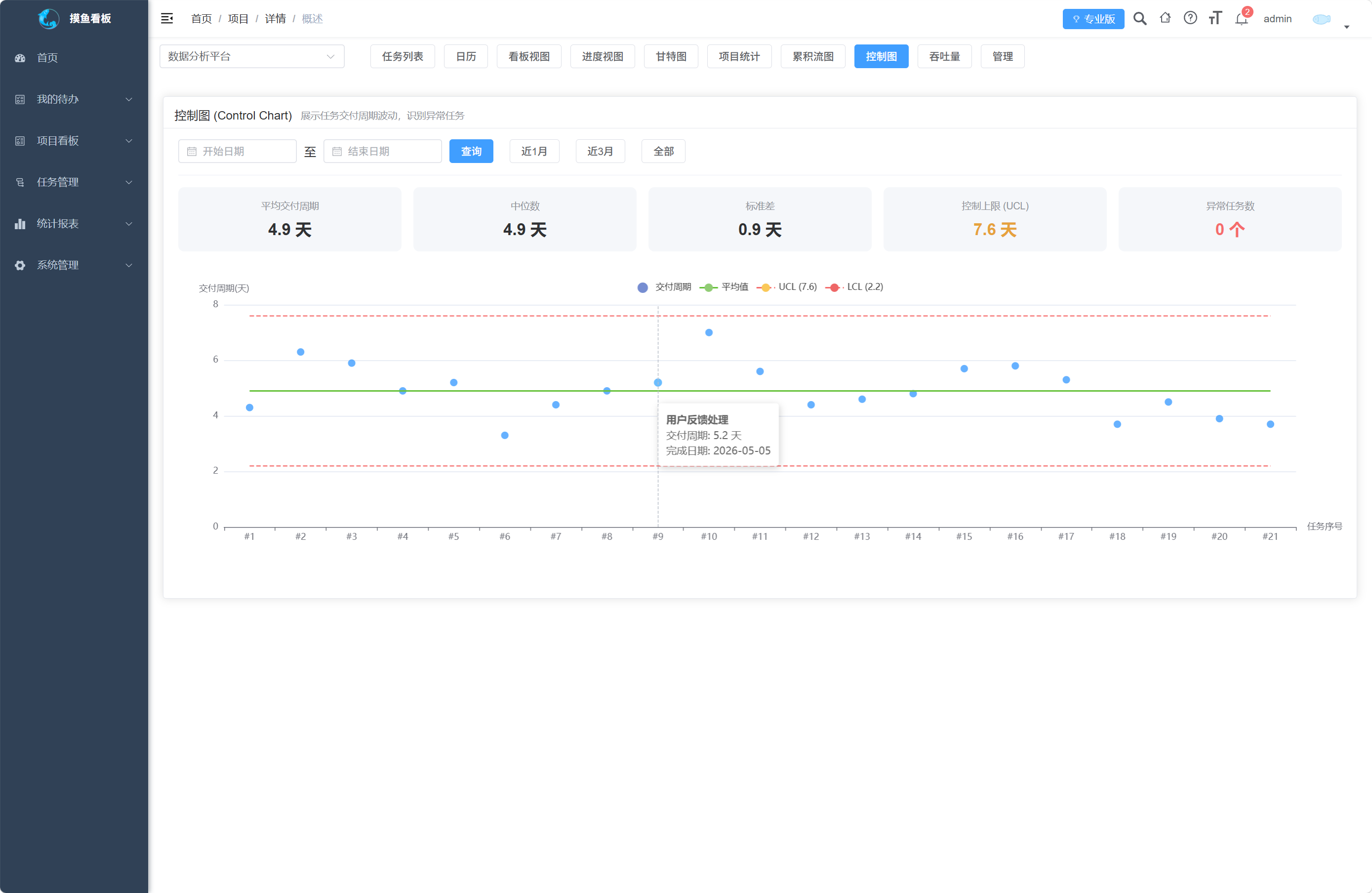Click the 统计报表 bar chart icon
The width and height of the screenshot is (1372, 893).
pos(20,224)
